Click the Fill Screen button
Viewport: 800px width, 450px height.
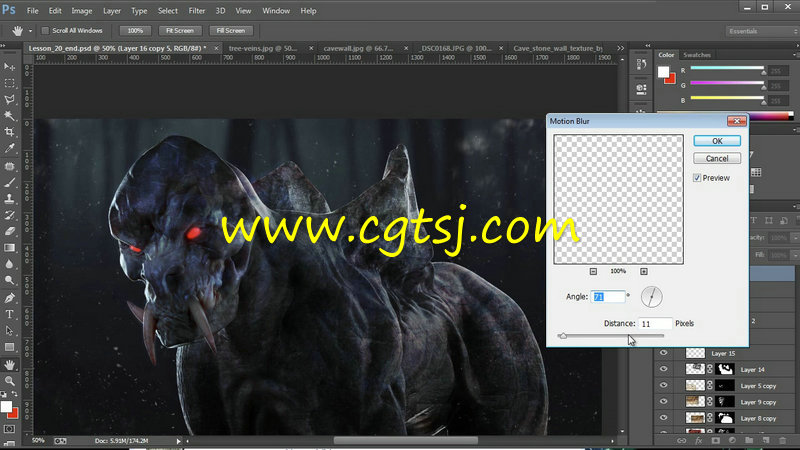231,31
